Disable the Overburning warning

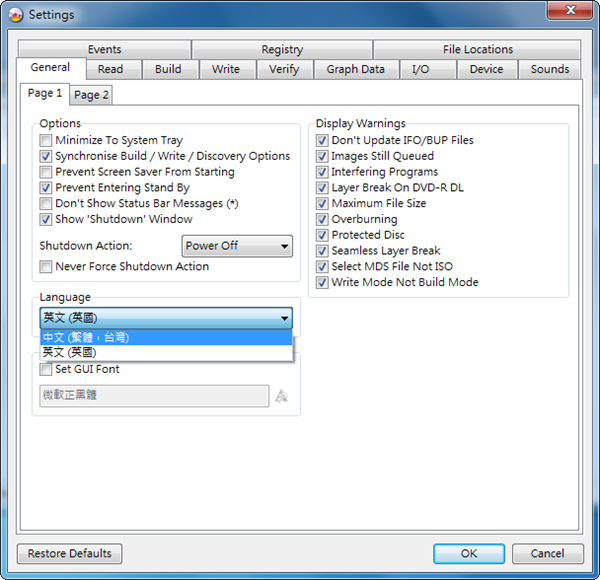[322, 219]
